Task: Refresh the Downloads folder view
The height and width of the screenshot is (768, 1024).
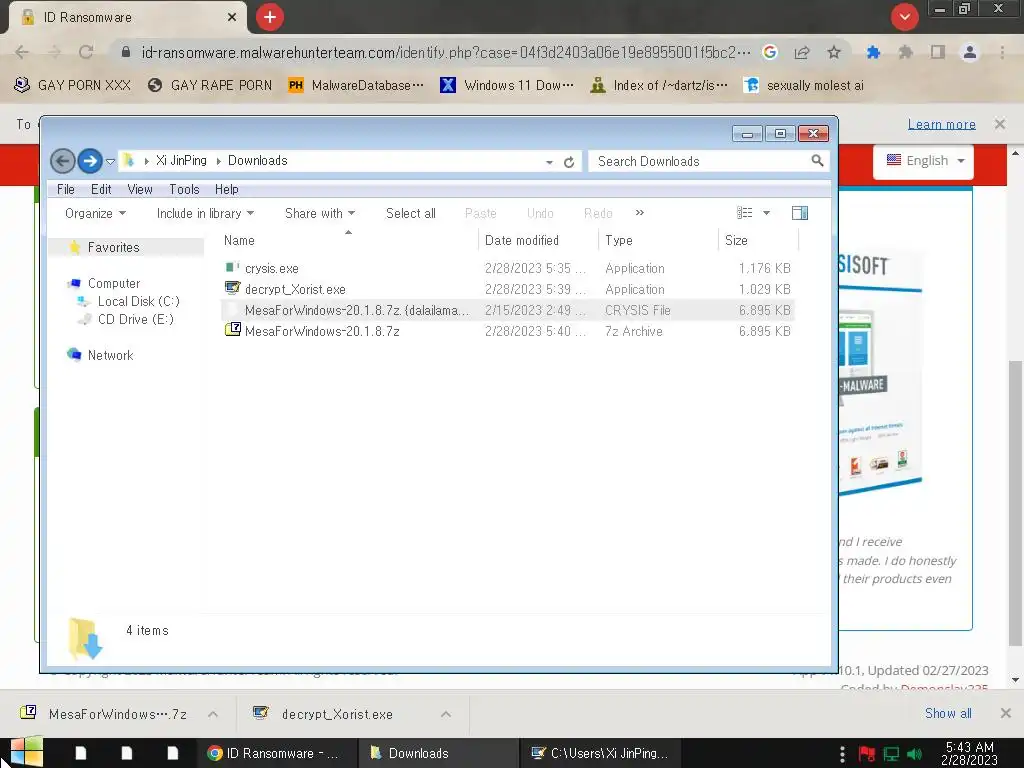Action: pyautogui.click(x=569, y=161)
